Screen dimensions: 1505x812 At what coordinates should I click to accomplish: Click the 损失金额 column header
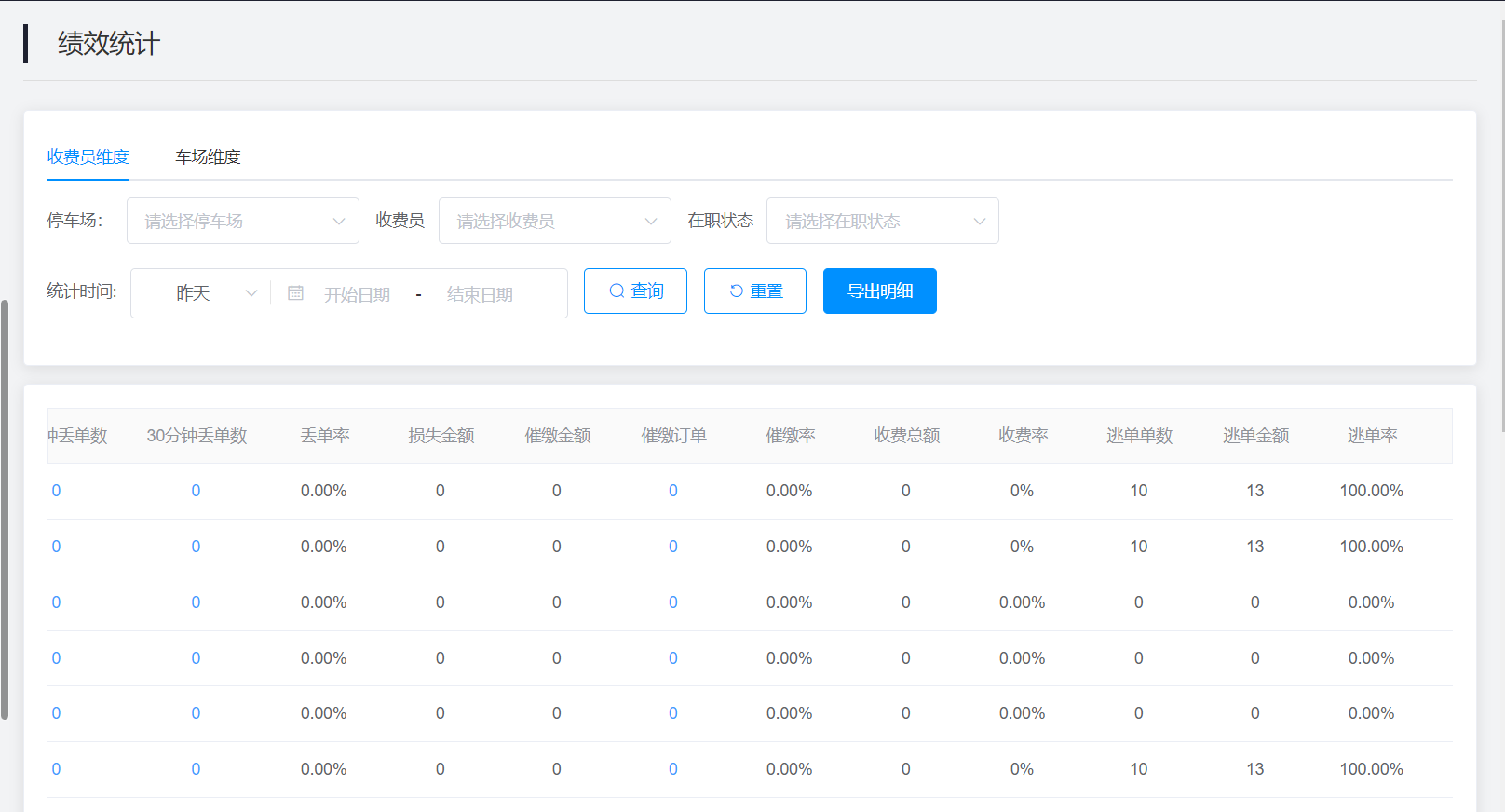[441, 436]
